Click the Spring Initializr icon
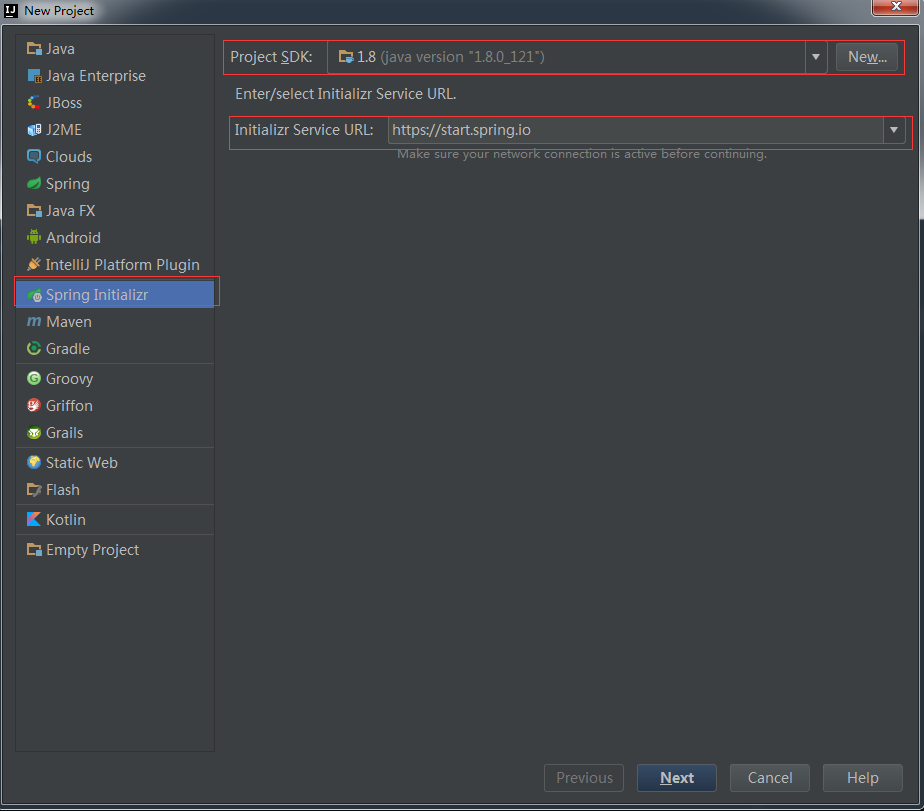The height and width of the screenshot is (811, 924). pos(34,295)
